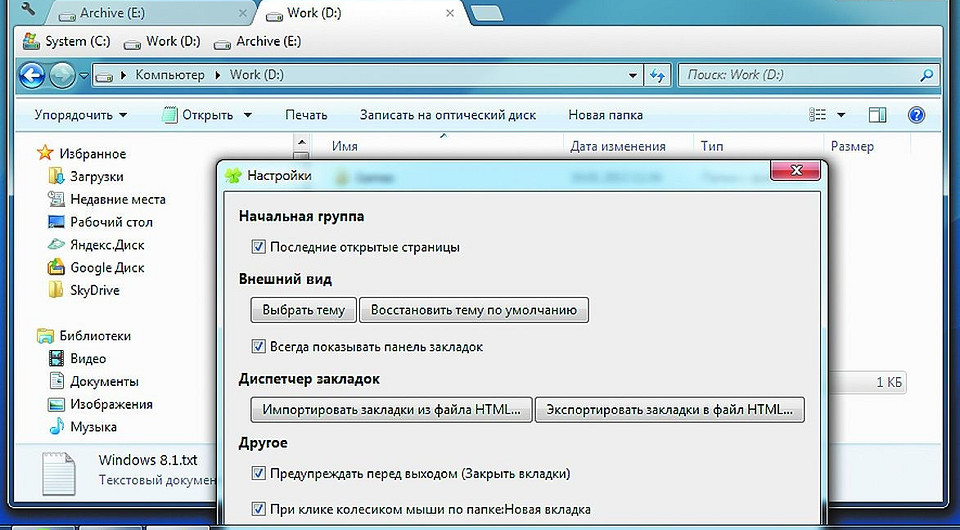Click Записать на оптический диск
960x530 pixels.
(448, 115)
